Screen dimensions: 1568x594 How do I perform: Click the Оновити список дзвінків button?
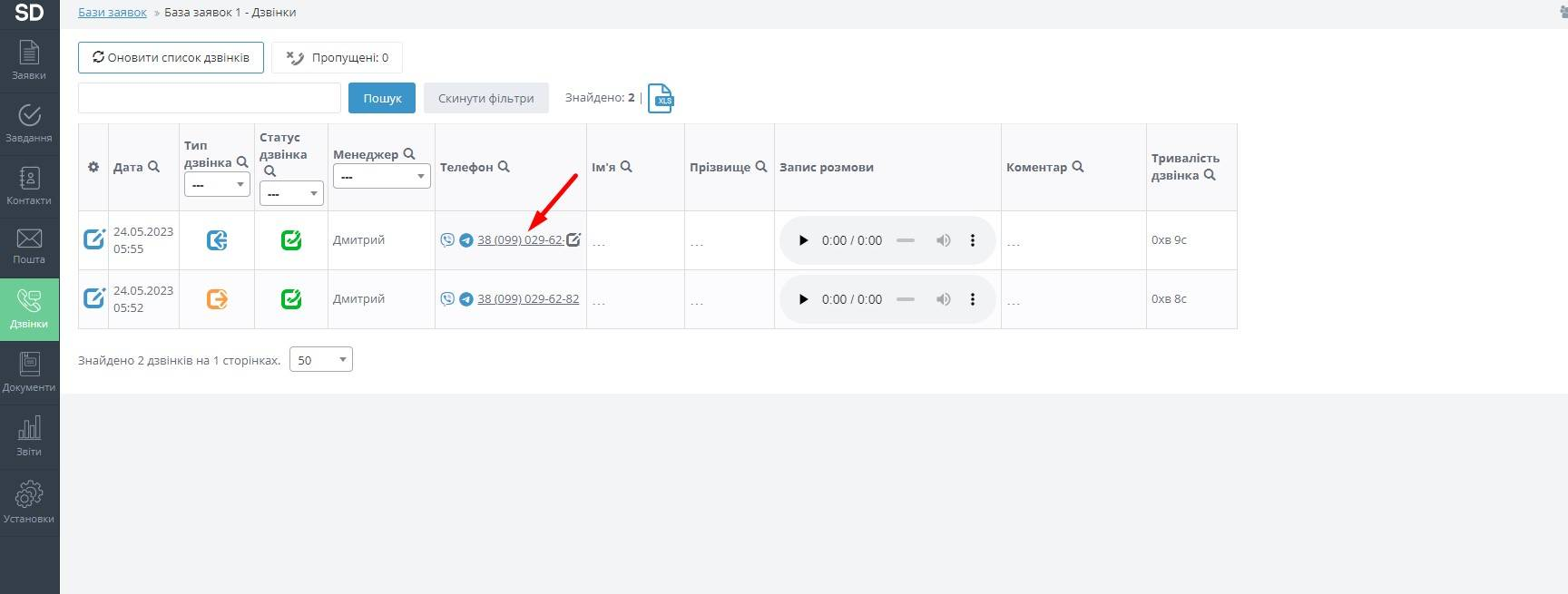(171, 57)
